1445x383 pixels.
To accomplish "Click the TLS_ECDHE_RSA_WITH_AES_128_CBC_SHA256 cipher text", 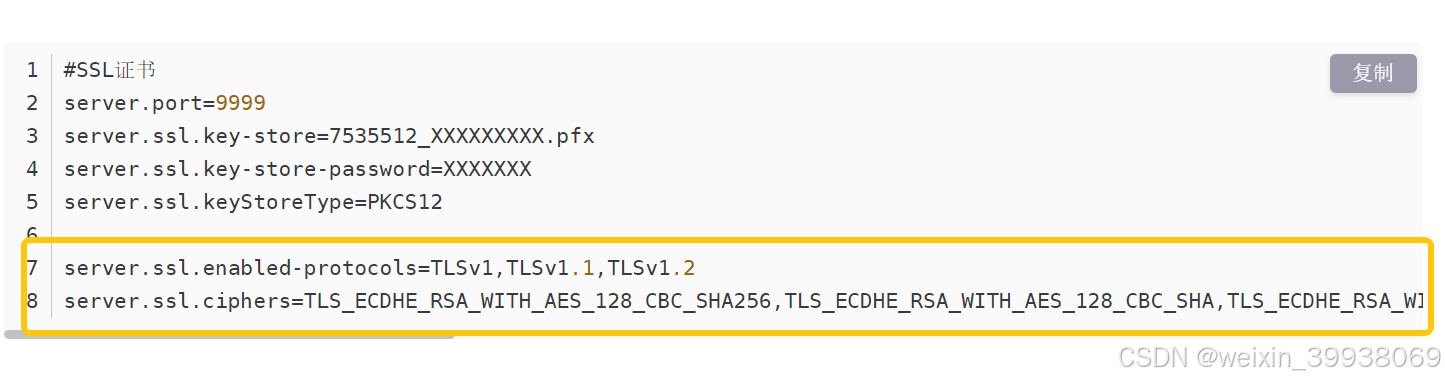I will click(x=540, y=301).
